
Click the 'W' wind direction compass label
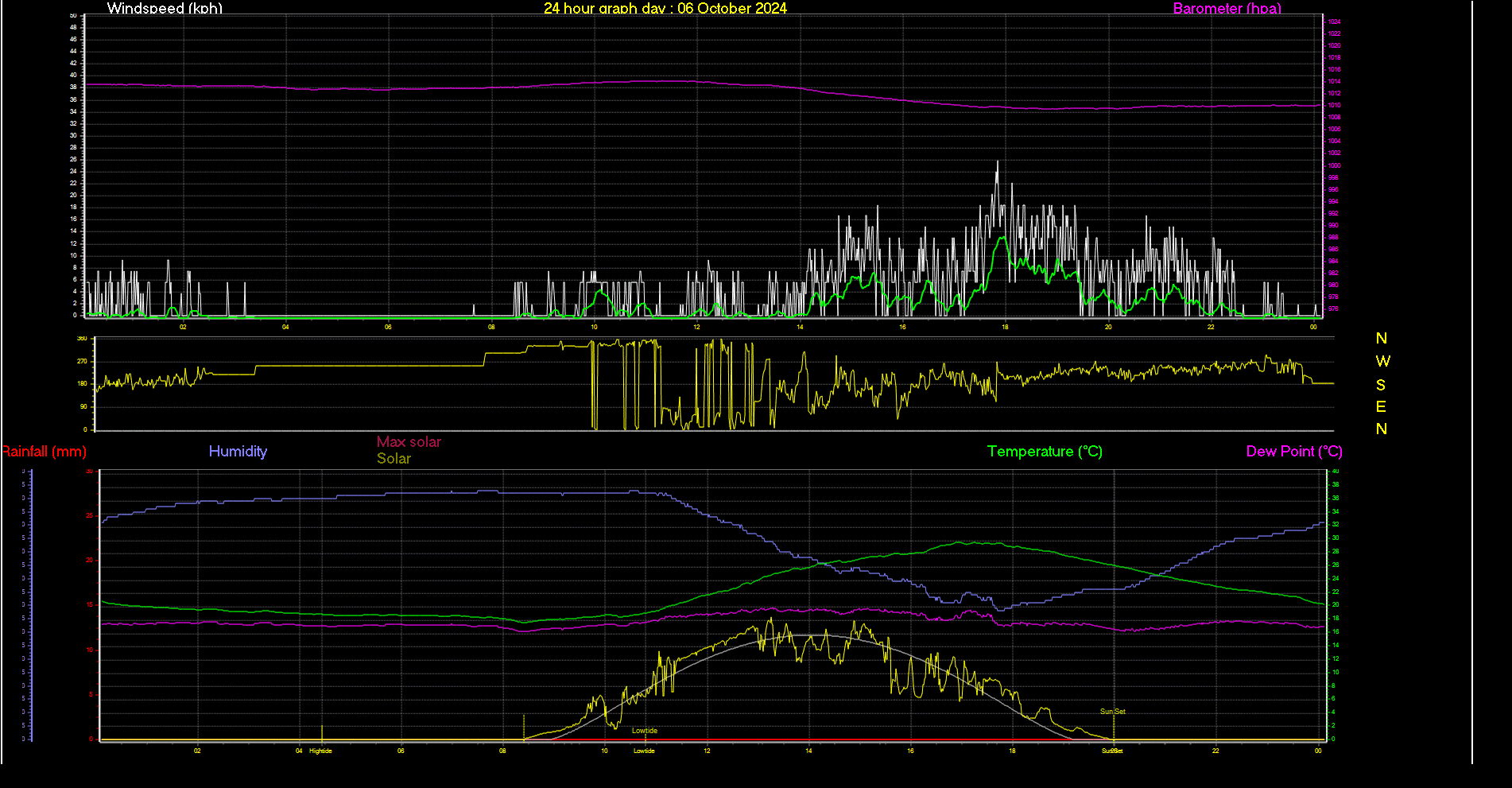point(1382,361)
